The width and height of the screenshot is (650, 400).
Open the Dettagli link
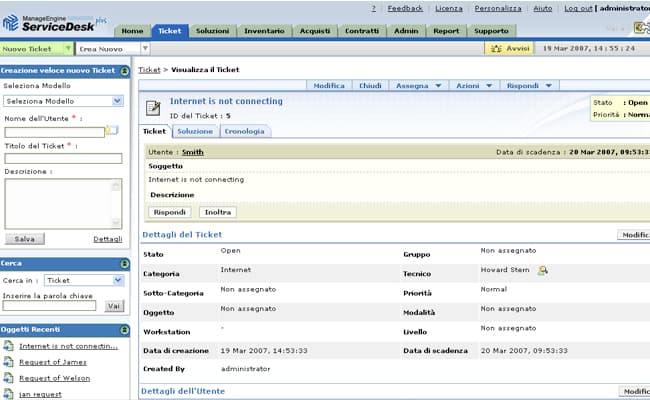108,239
